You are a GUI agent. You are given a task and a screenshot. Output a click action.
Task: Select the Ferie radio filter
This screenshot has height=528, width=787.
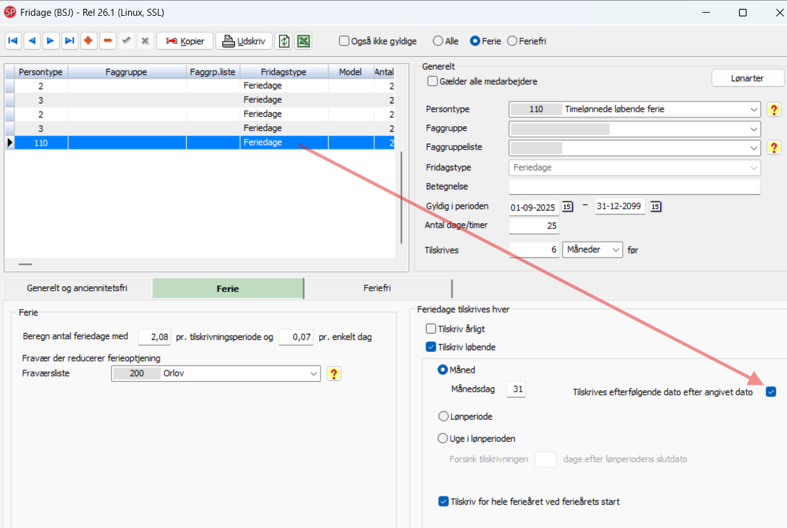(x=475, y=41)
